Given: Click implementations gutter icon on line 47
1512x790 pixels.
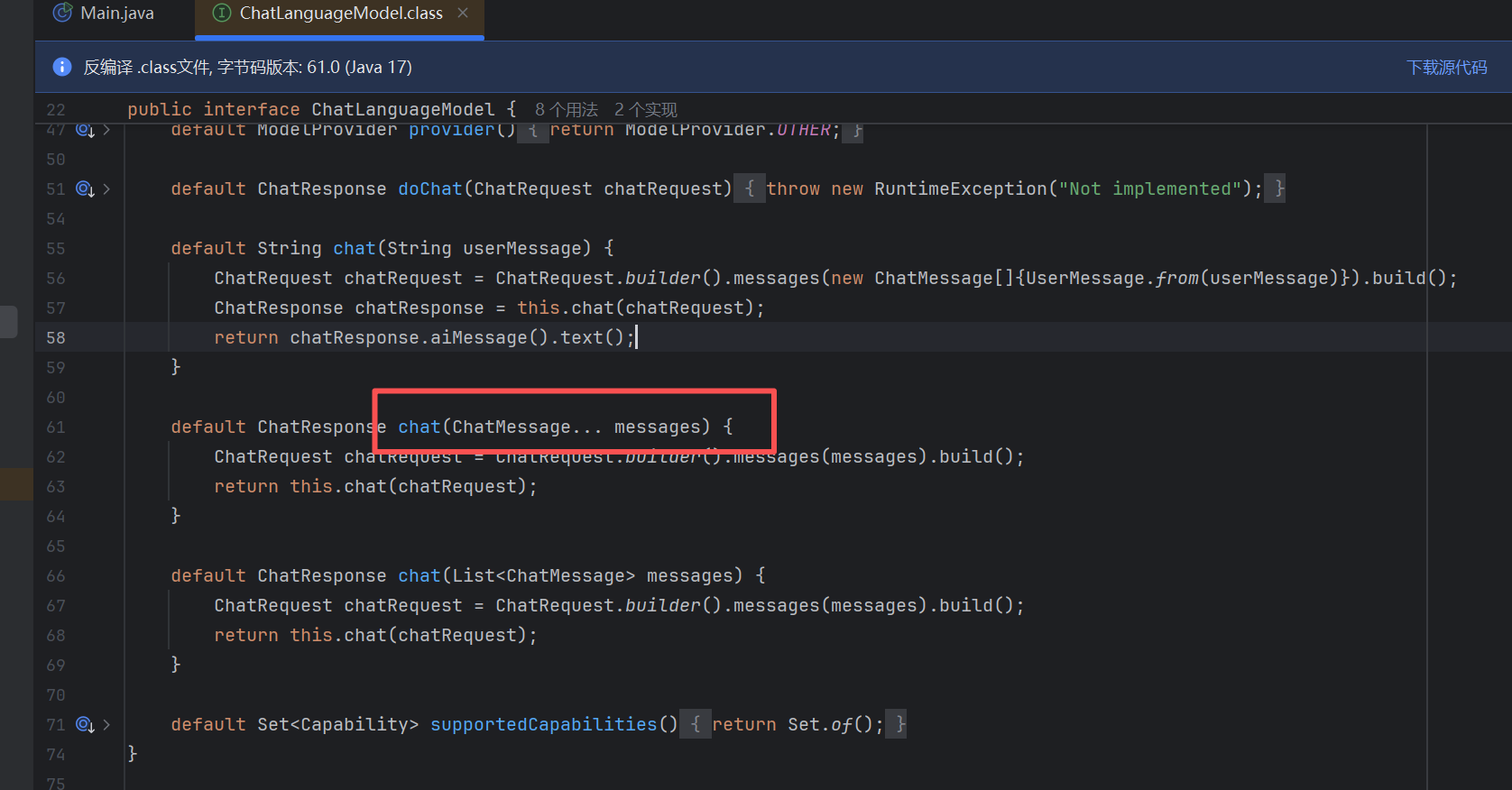Looking at the screenshot, I should click(x=85, y=130).
